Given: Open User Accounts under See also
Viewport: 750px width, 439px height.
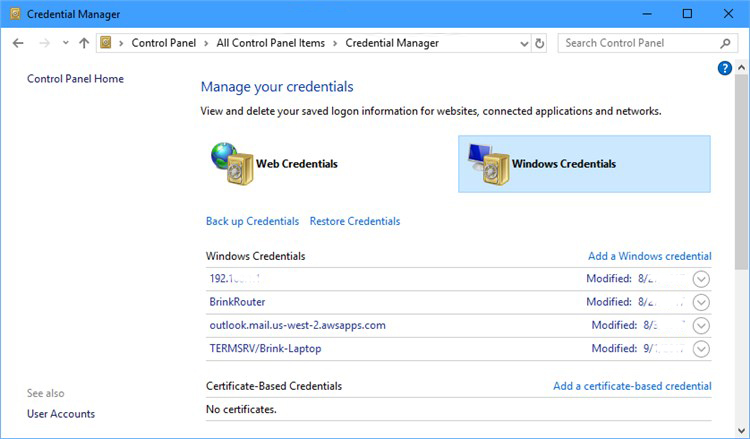Looking at the screenshot, I should click(61, 414).
